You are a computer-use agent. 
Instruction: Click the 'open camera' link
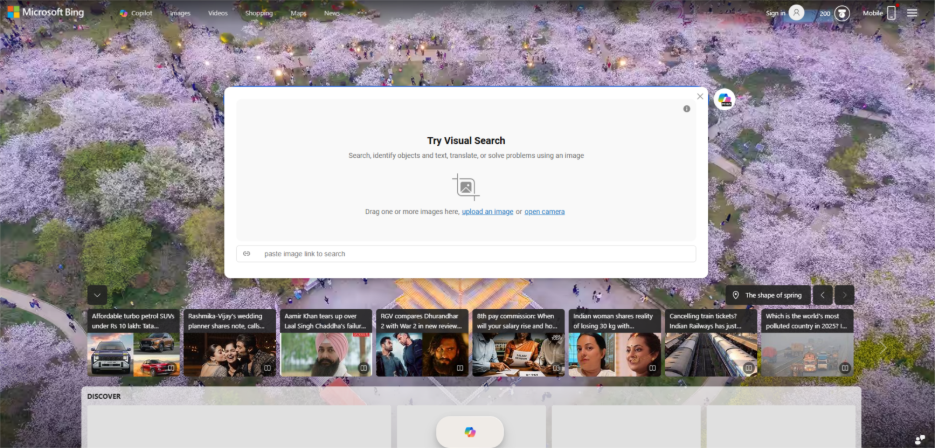point(544,211)
